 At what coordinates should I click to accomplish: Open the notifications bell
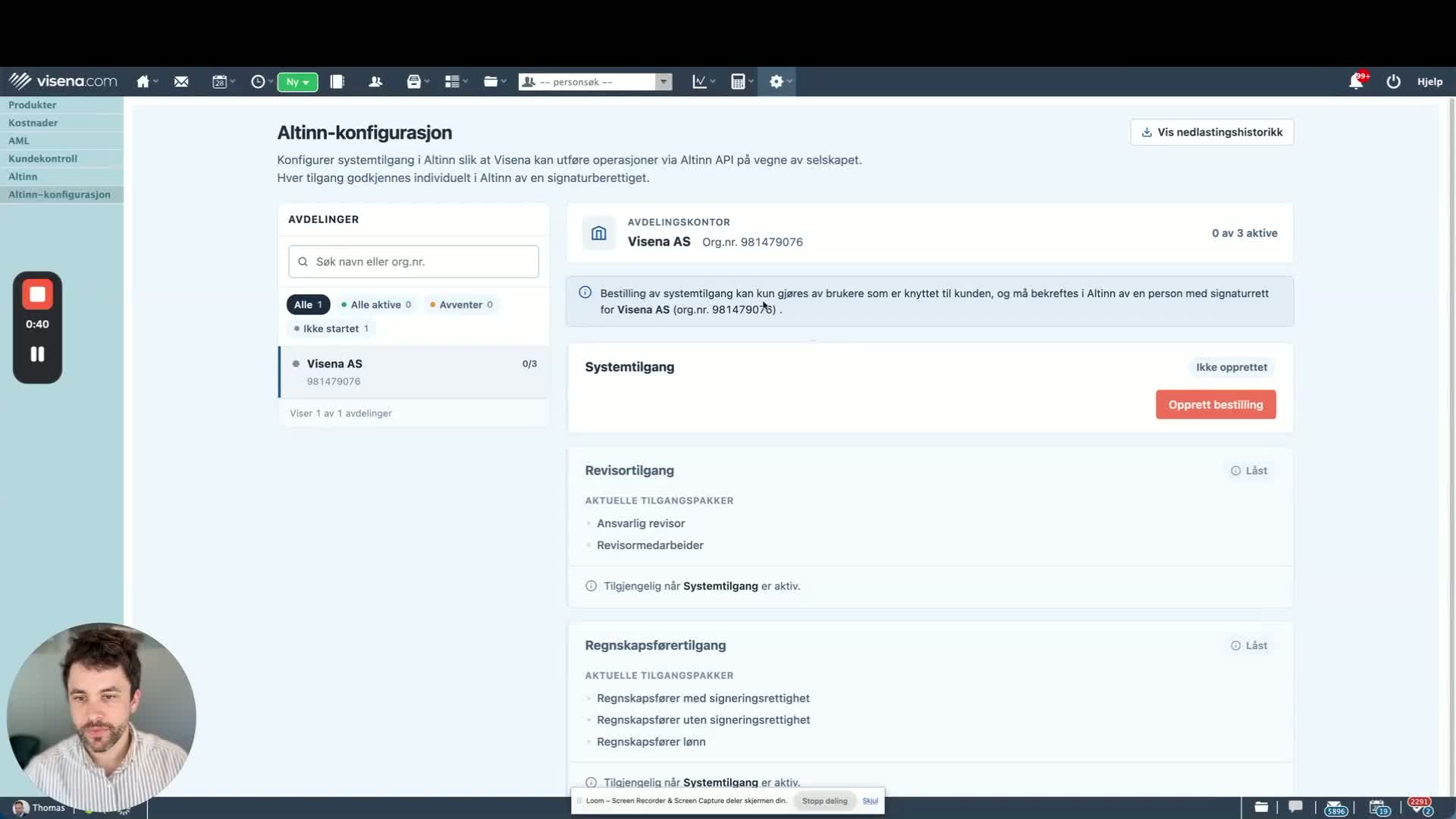pos(1357,81)
